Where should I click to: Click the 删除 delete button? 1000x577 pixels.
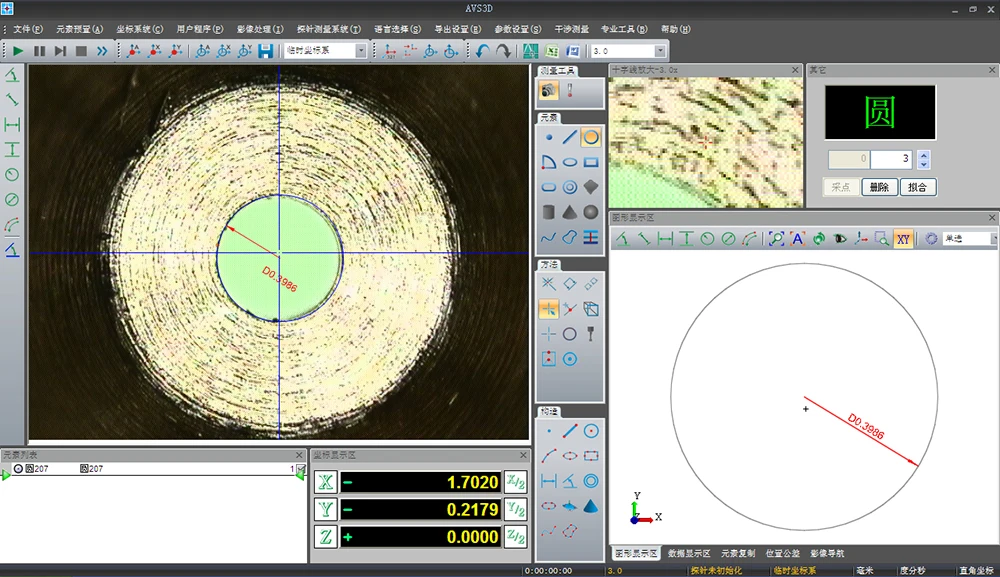879,187
